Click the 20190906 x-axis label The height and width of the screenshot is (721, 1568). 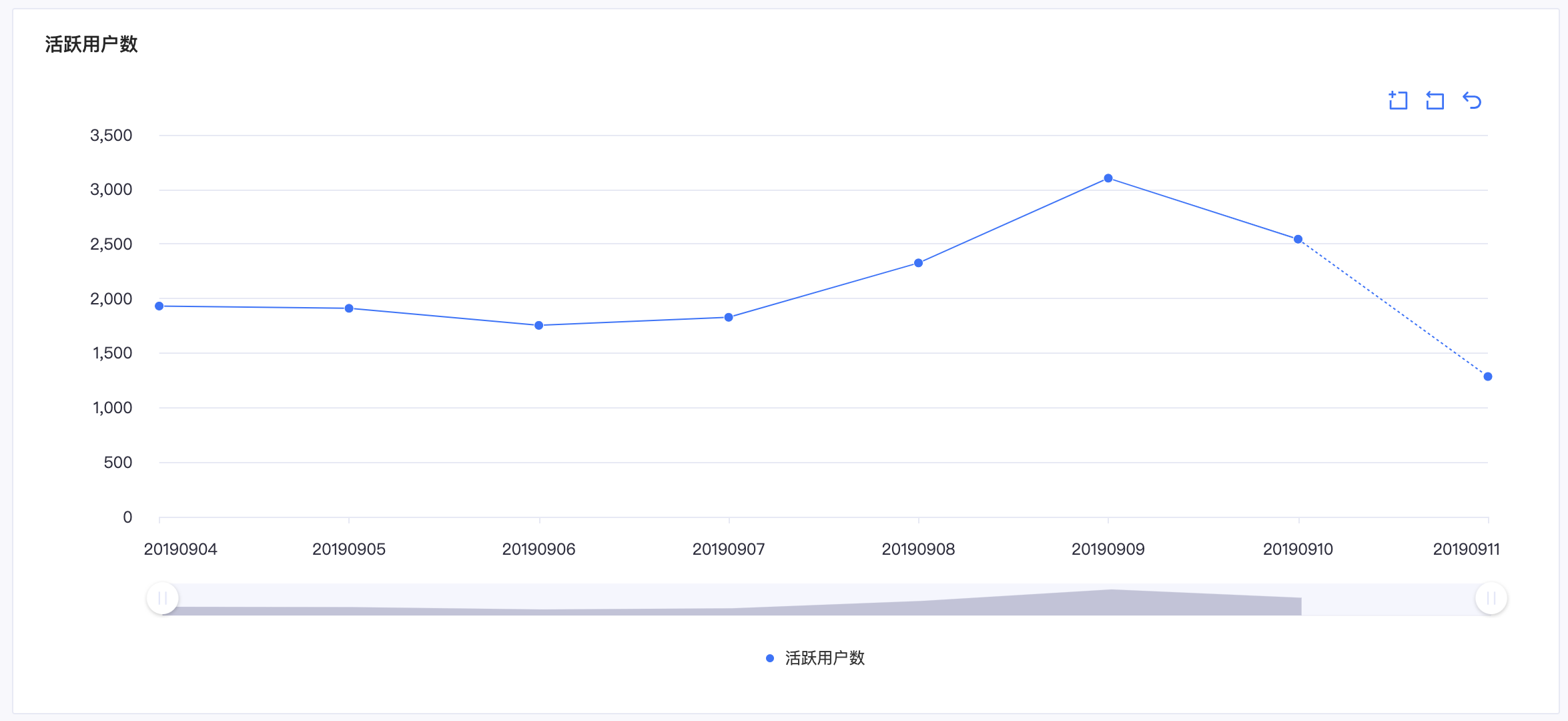point(539,549)
